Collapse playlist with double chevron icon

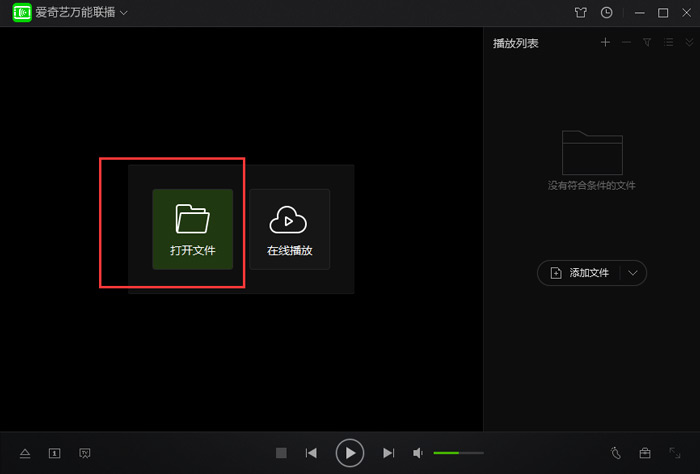click(689, 42)
